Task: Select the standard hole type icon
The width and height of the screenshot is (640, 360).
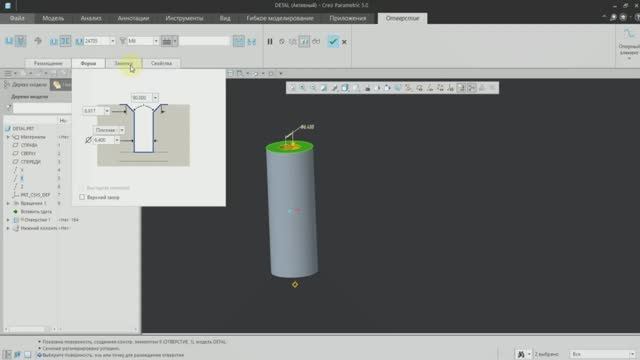Action: pos(20,41)
